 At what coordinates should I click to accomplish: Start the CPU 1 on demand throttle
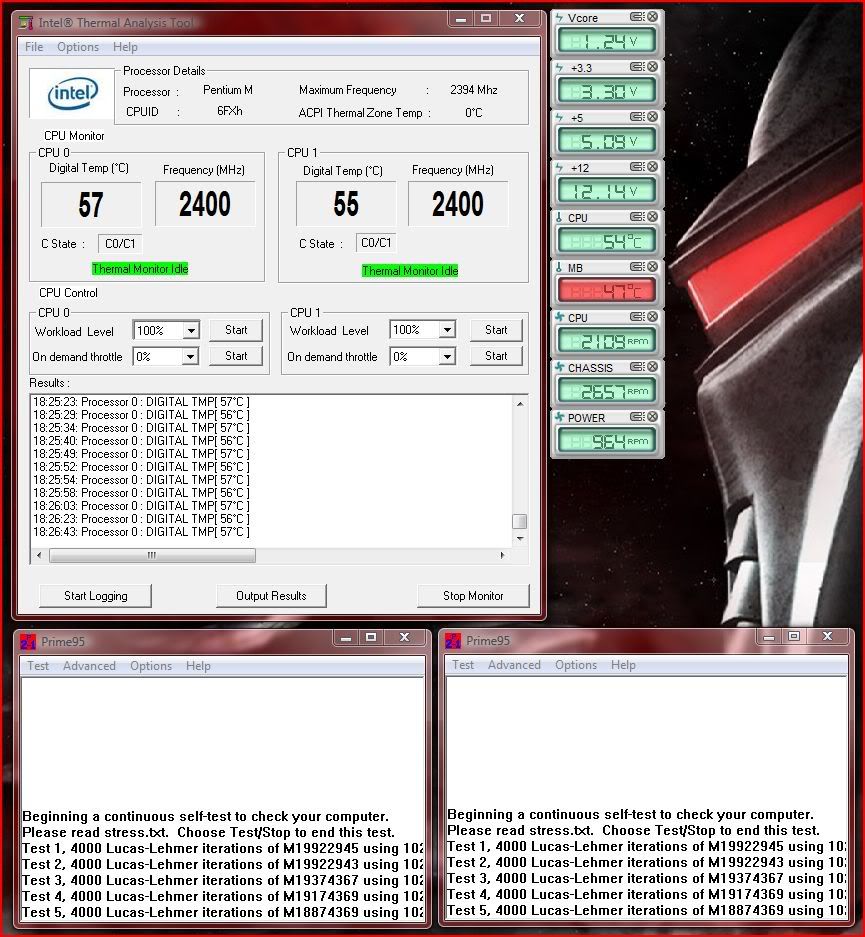click(x=496, y=356)
